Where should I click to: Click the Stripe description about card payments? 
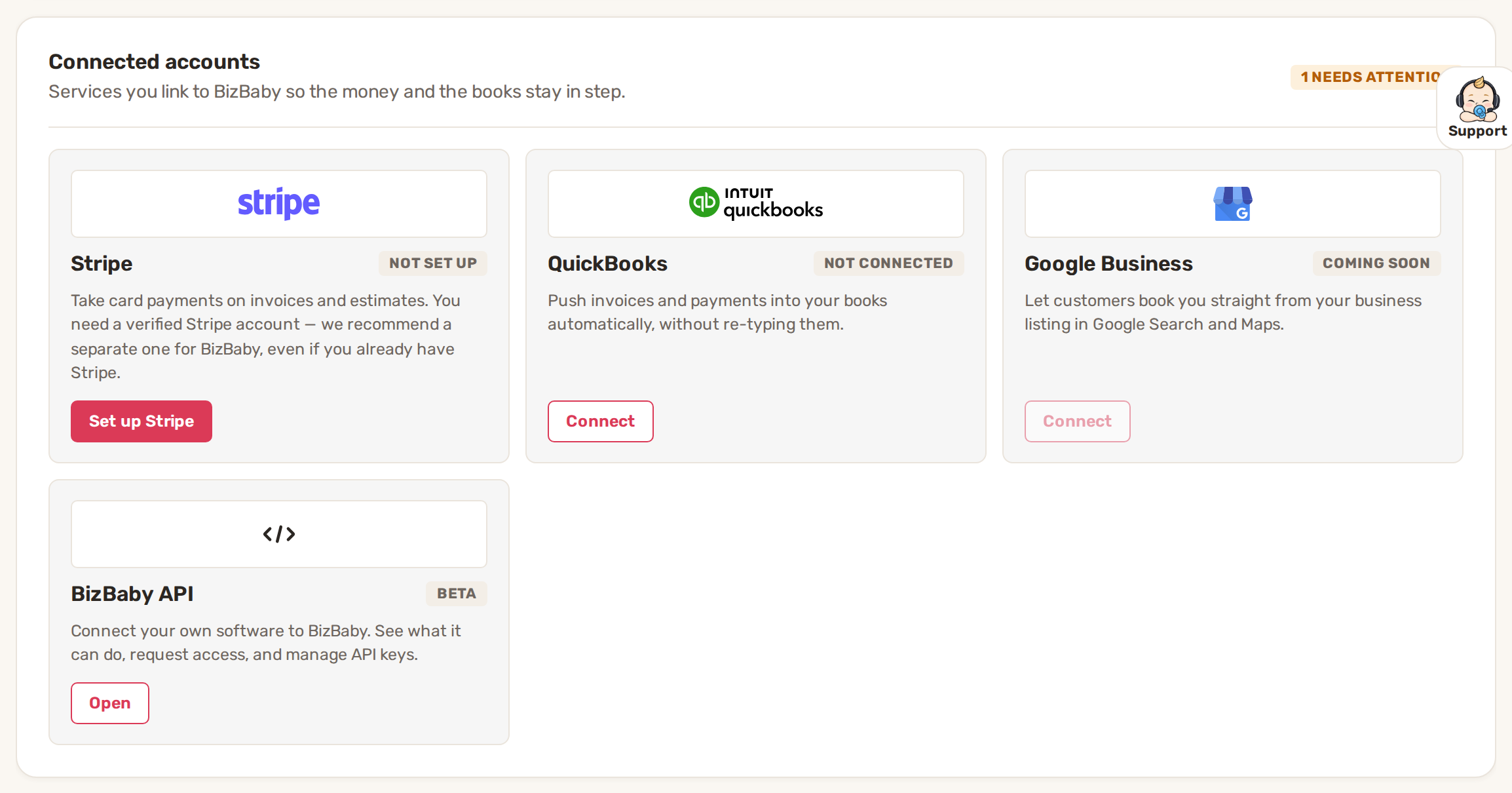(265, 336)
